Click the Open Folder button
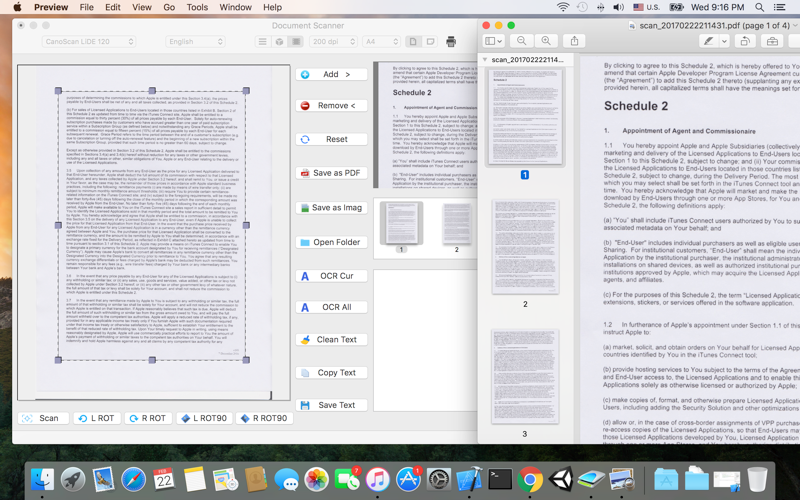800x500 pixels. click(332, 242)
